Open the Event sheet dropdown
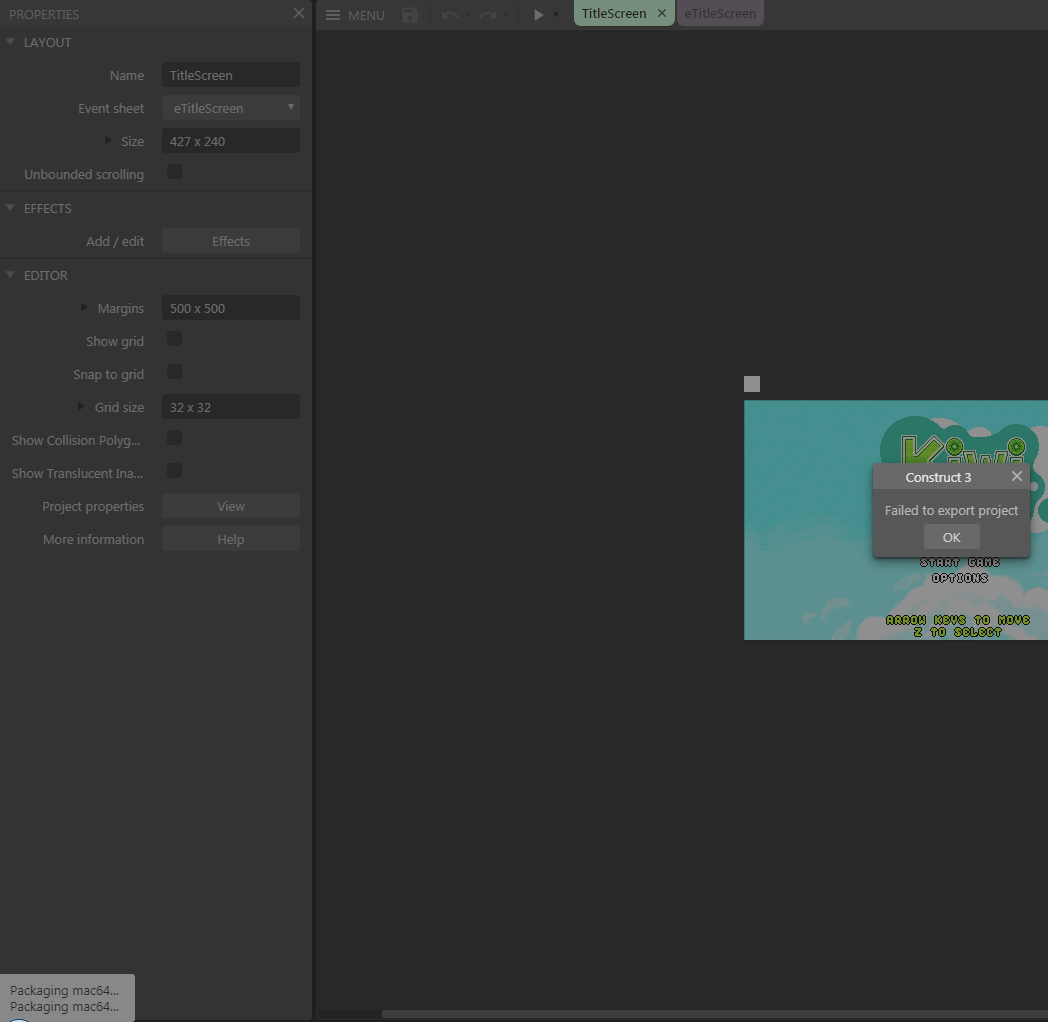The image size is (1048, 1022). pyautogui.click(x=290, y=107)
